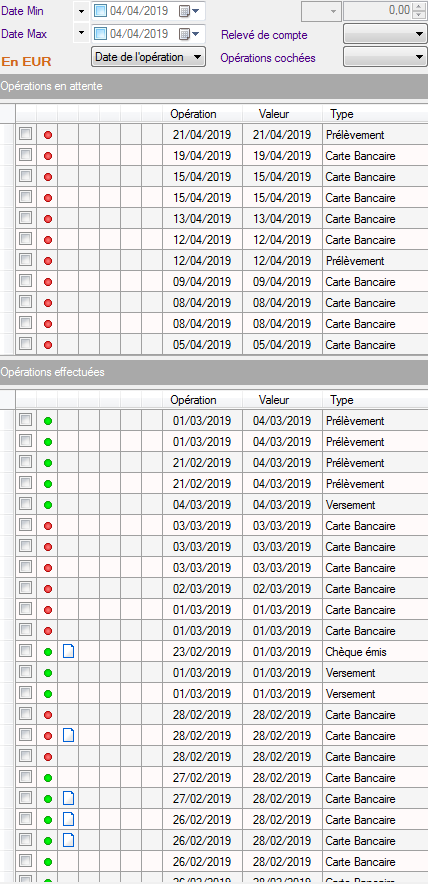Open the Date Min calendar picker icon

(186, 11)
